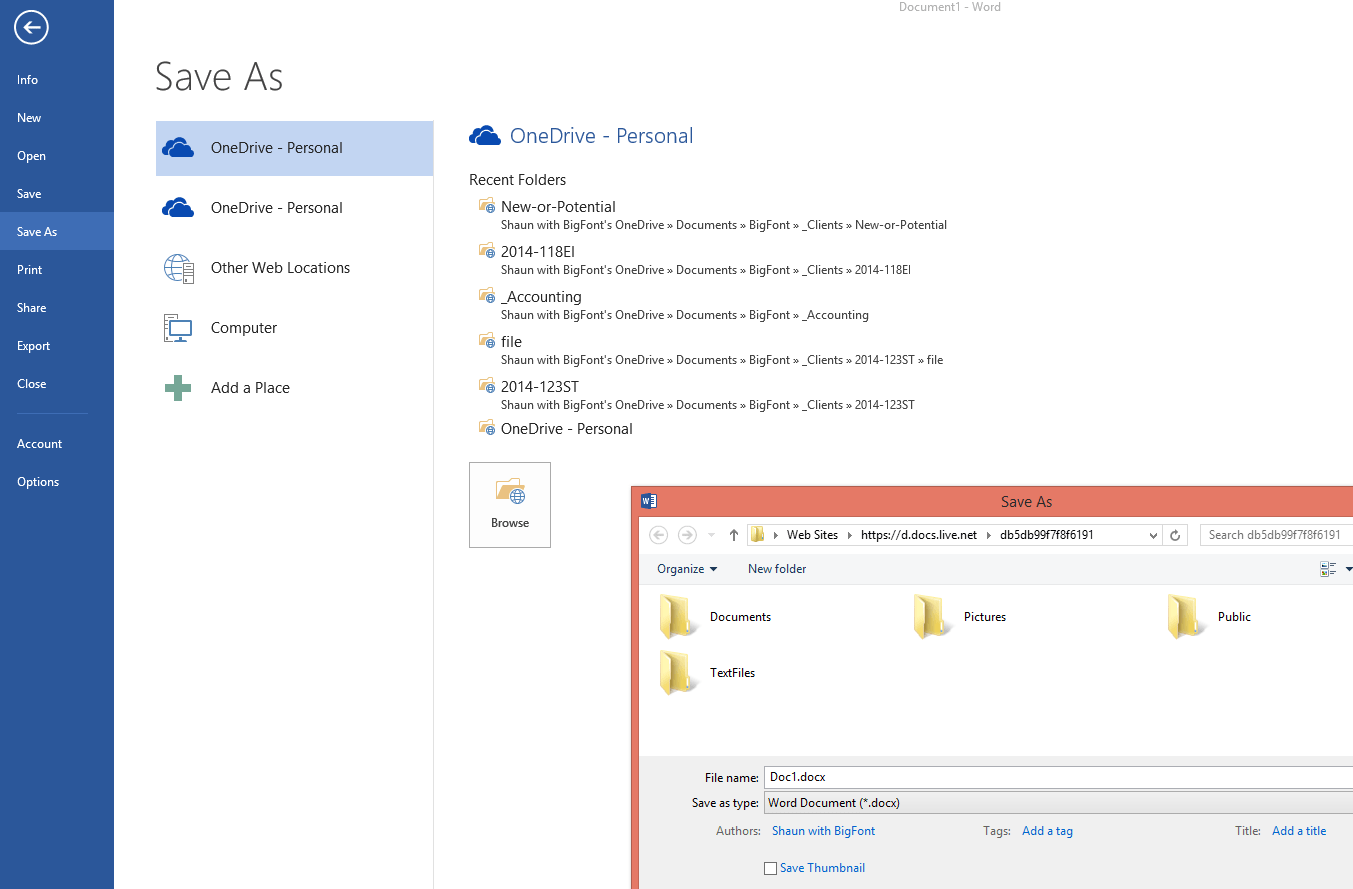
Task: Open the Organize dropdown menu
Action: point(687,569)
